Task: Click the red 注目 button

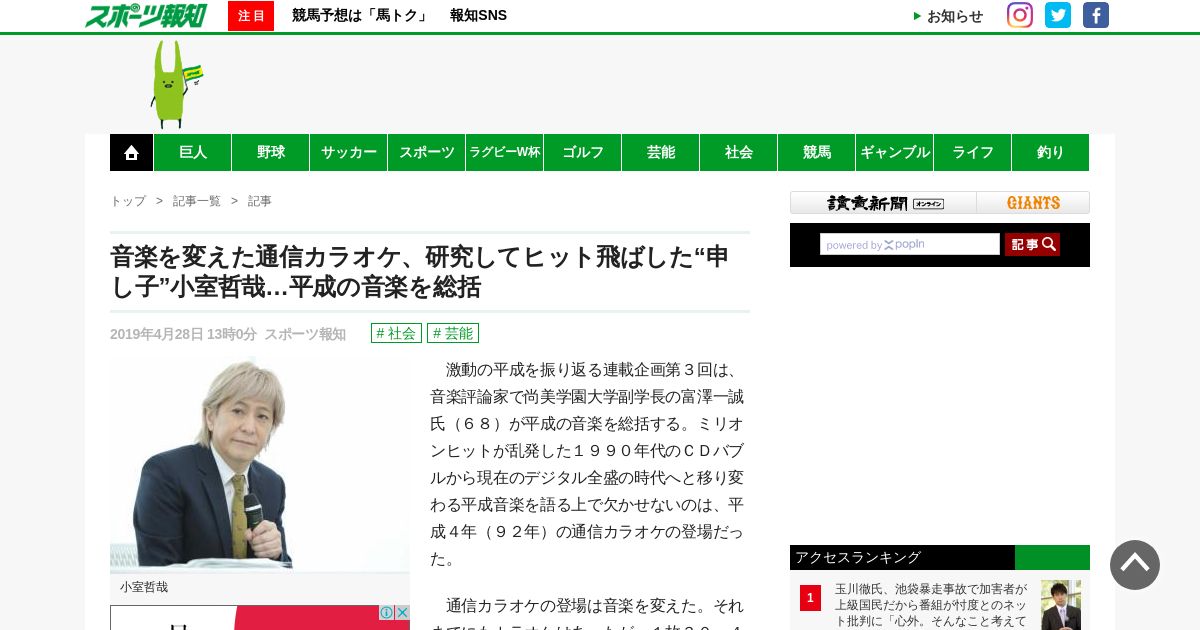Action: [x=251, y=16]
